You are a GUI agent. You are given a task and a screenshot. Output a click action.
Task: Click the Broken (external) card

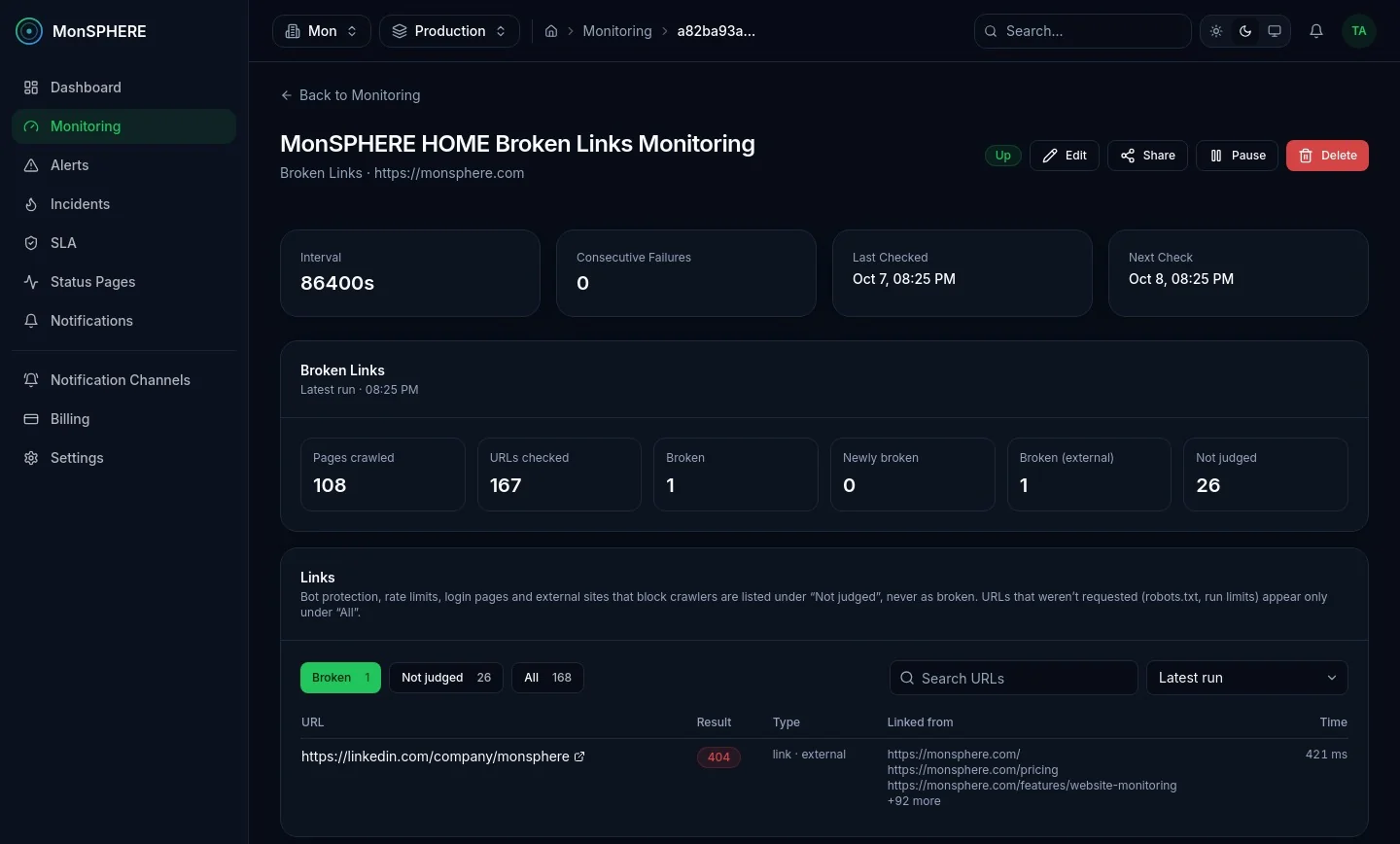tap(1089, 475)
